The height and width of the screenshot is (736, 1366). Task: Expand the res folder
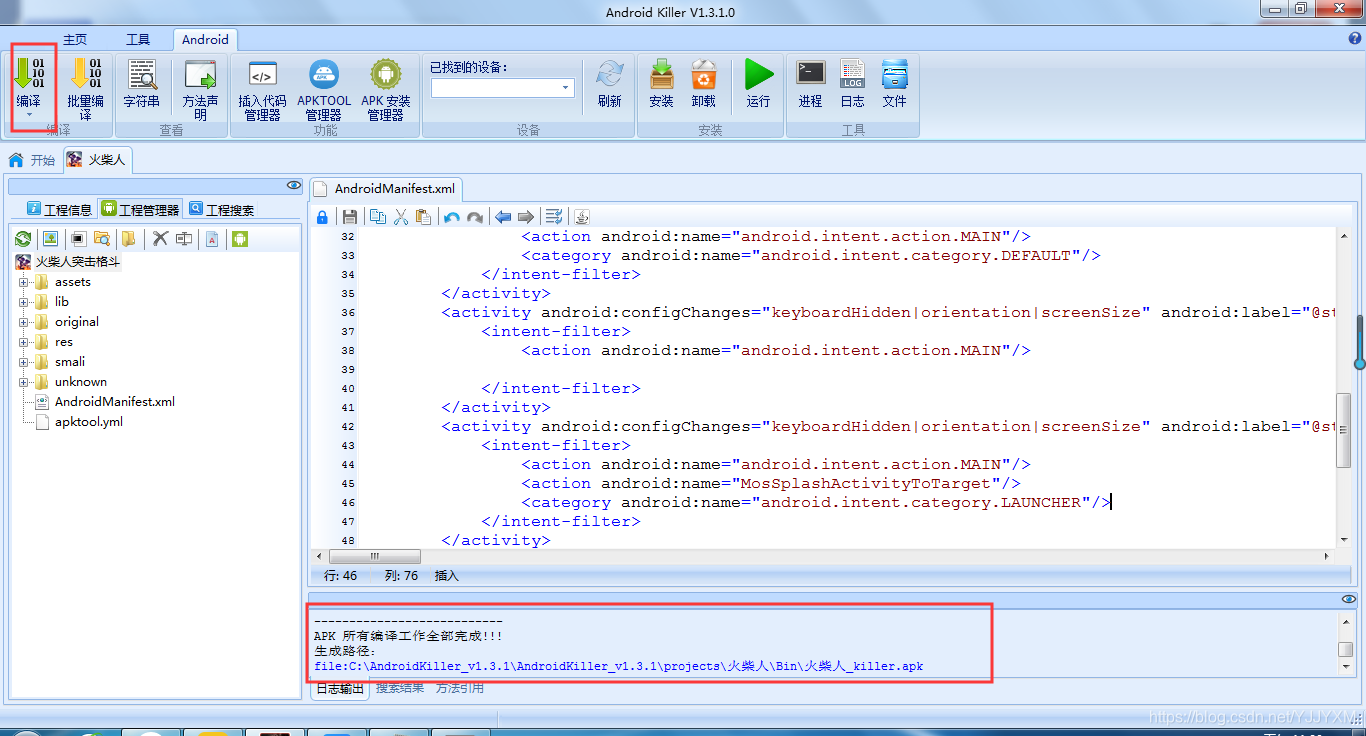click(x=23, y=342)
